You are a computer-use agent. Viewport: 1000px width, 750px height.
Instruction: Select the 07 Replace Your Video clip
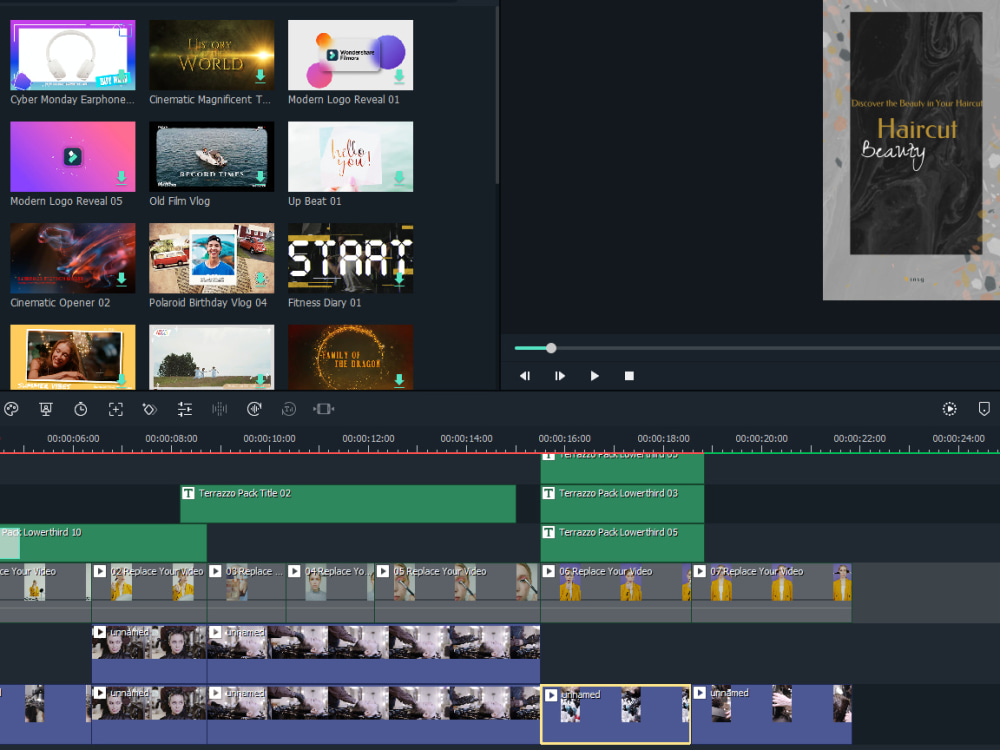click(772, 592)
